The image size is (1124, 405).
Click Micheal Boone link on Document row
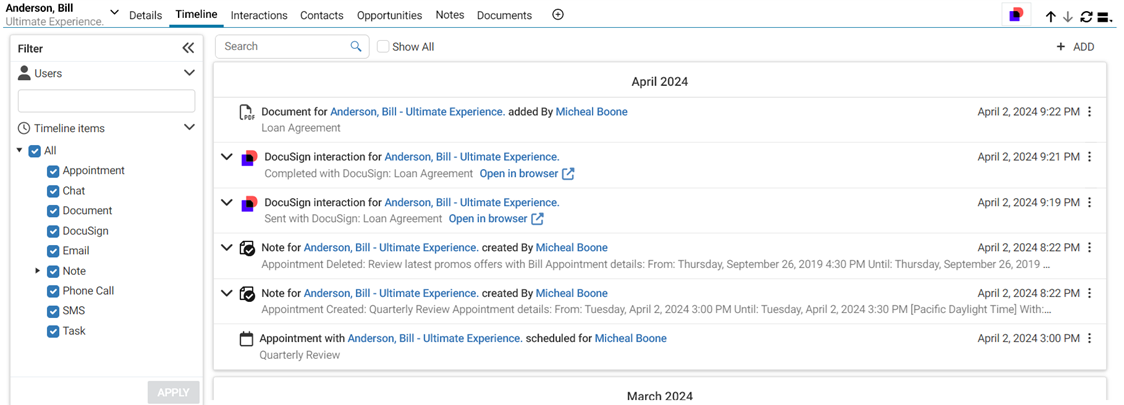point(591,112)
